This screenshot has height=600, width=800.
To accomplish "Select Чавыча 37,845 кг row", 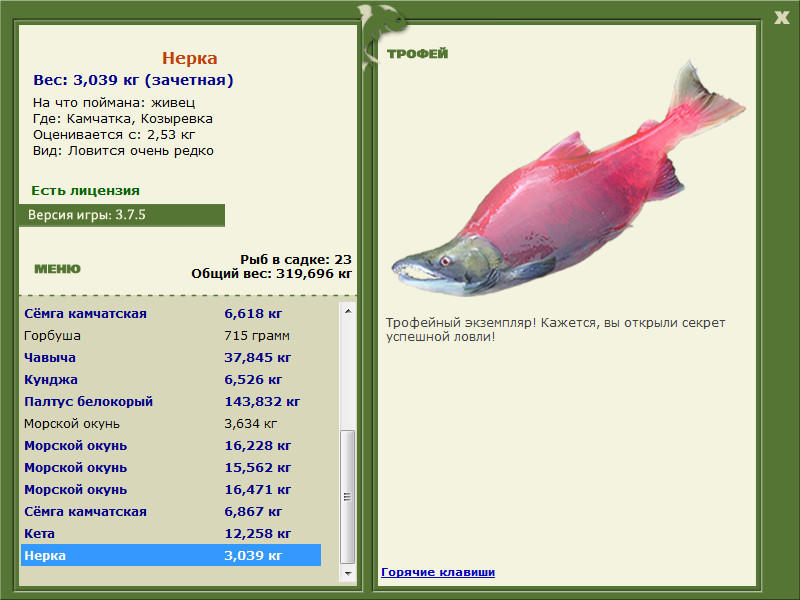I will tap(171, 358).
